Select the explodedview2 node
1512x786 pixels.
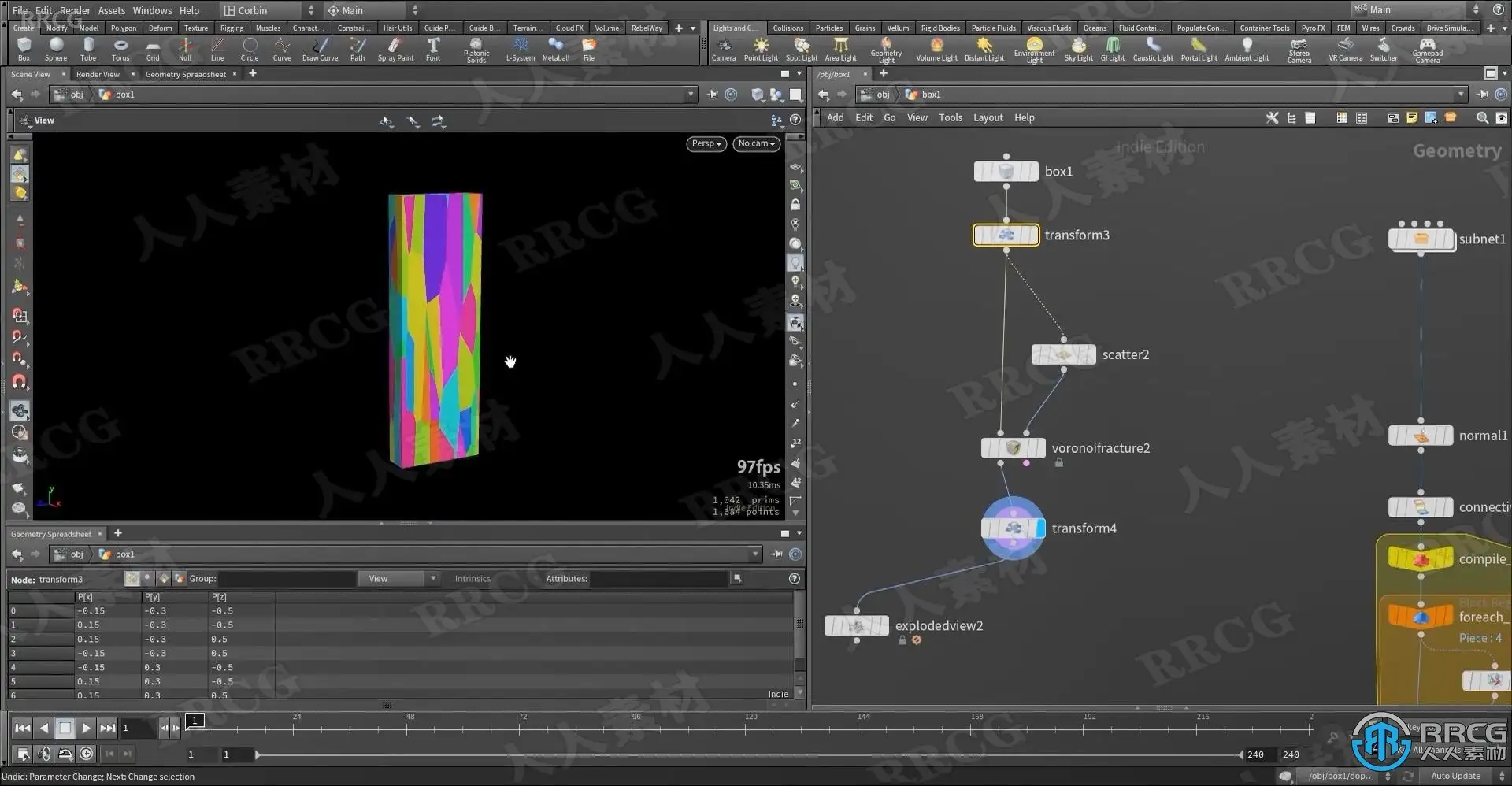(857, 626)
